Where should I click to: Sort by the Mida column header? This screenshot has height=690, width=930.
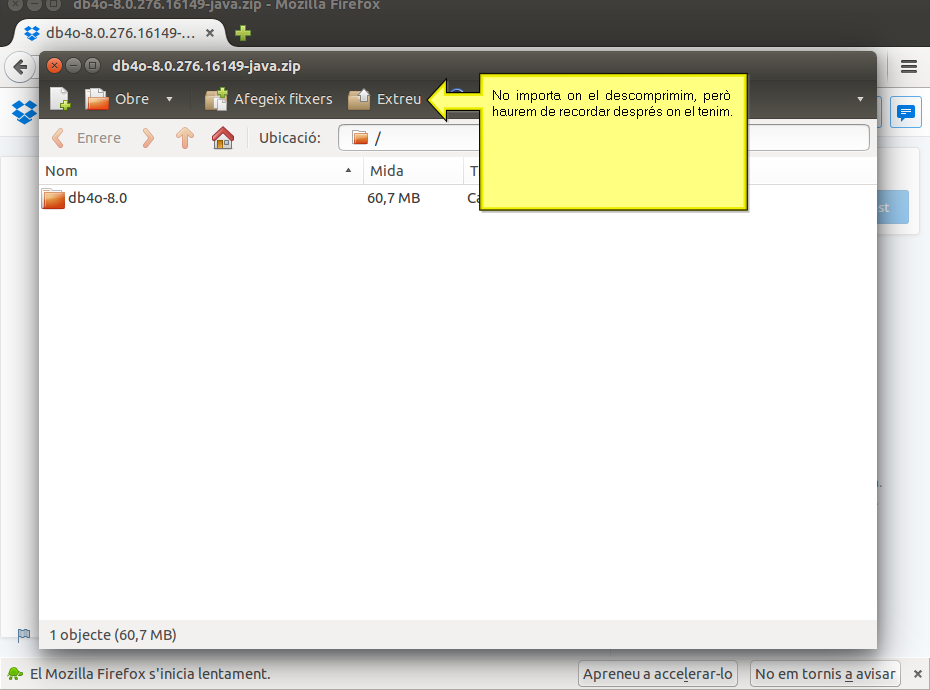point(413,171)
